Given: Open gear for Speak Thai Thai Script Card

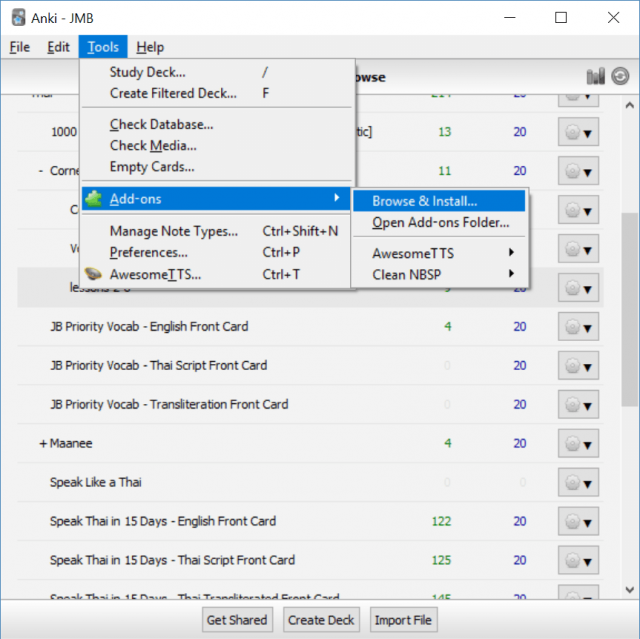Looking at the screenshot, I should 578,560.
